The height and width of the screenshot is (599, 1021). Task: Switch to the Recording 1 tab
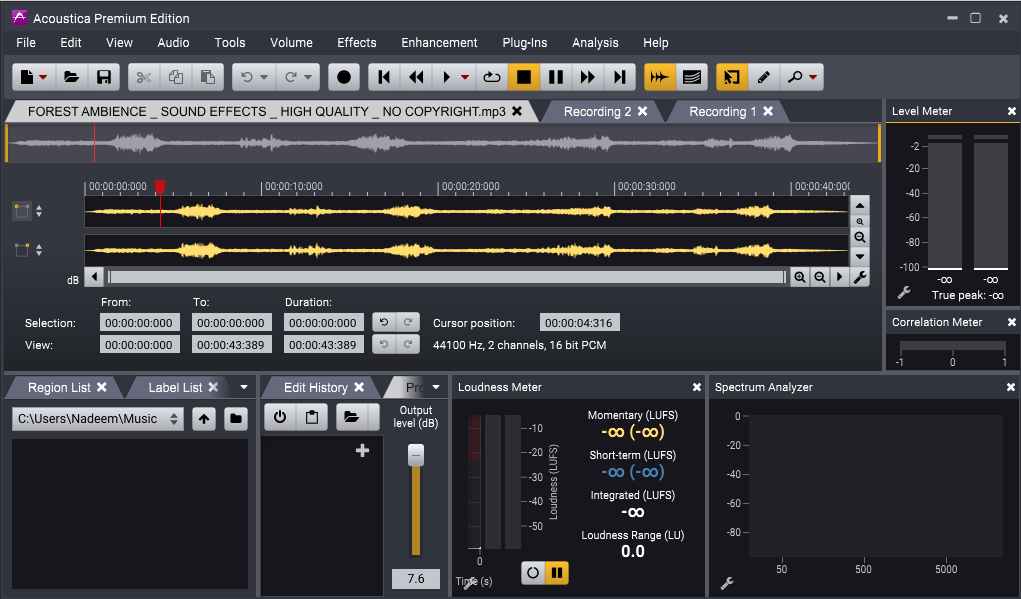coord(722,111)
